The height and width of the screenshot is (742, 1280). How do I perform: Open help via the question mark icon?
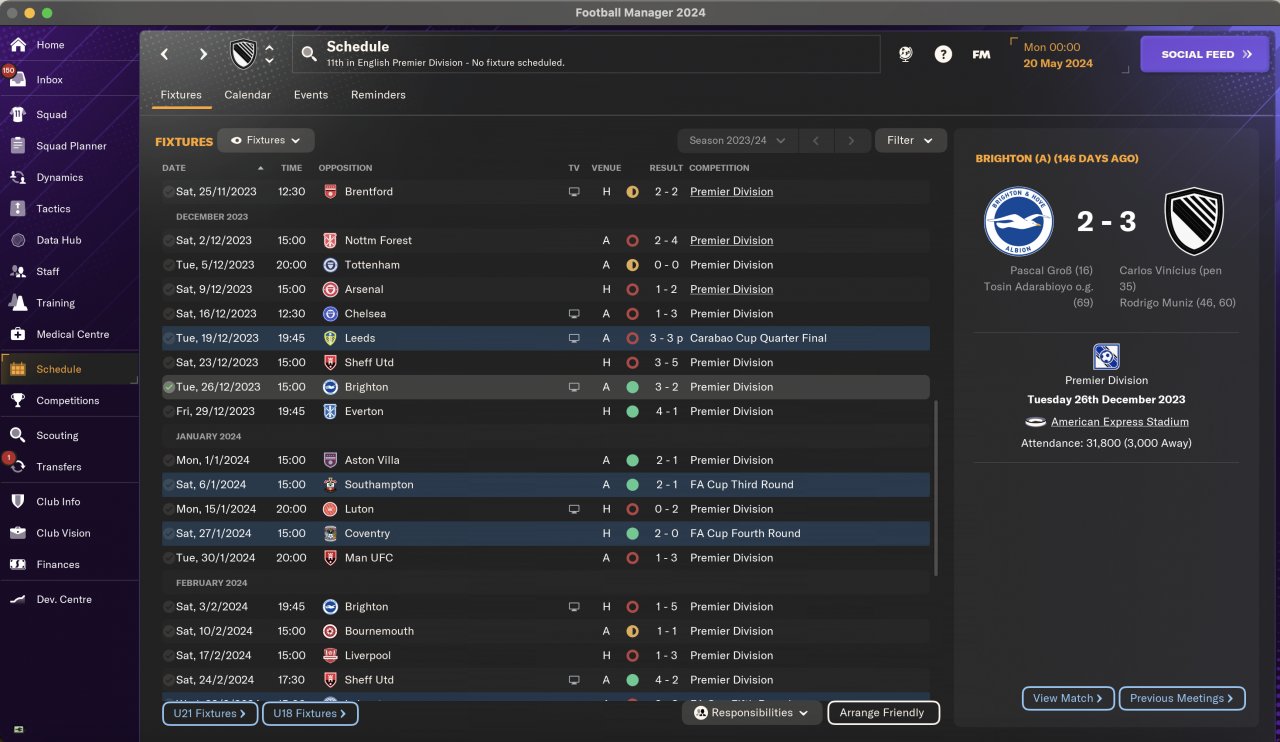[x=943, y=54]
